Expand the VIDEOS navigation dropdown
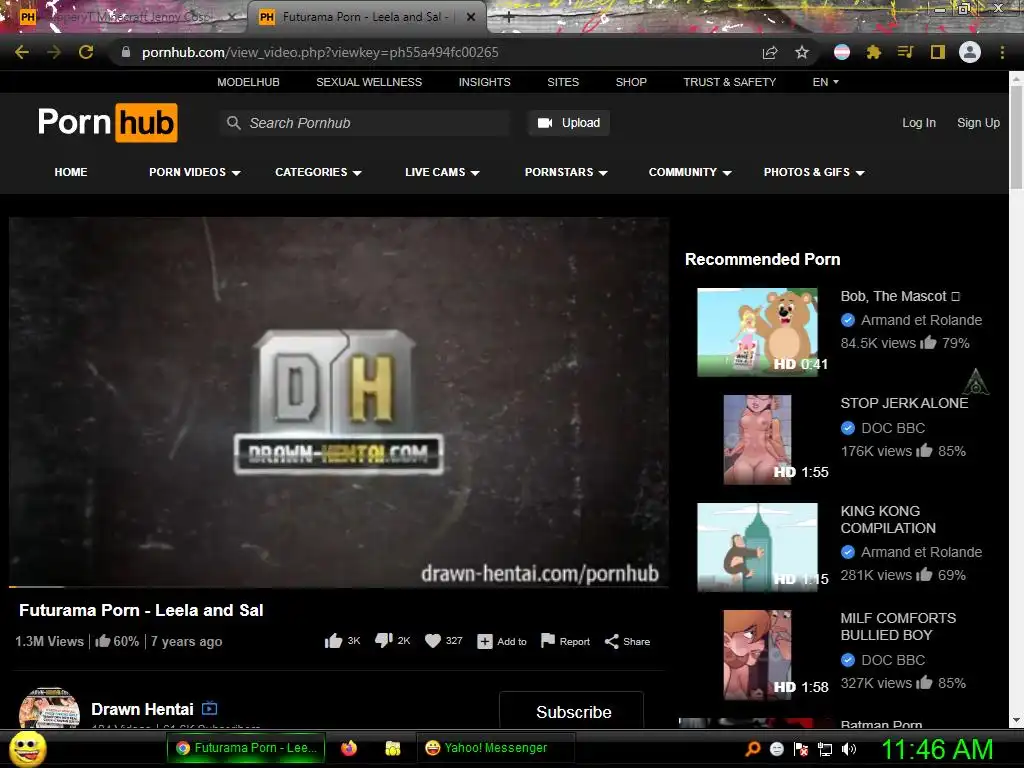Viewport: 1024px width, 768px height. 195,172
